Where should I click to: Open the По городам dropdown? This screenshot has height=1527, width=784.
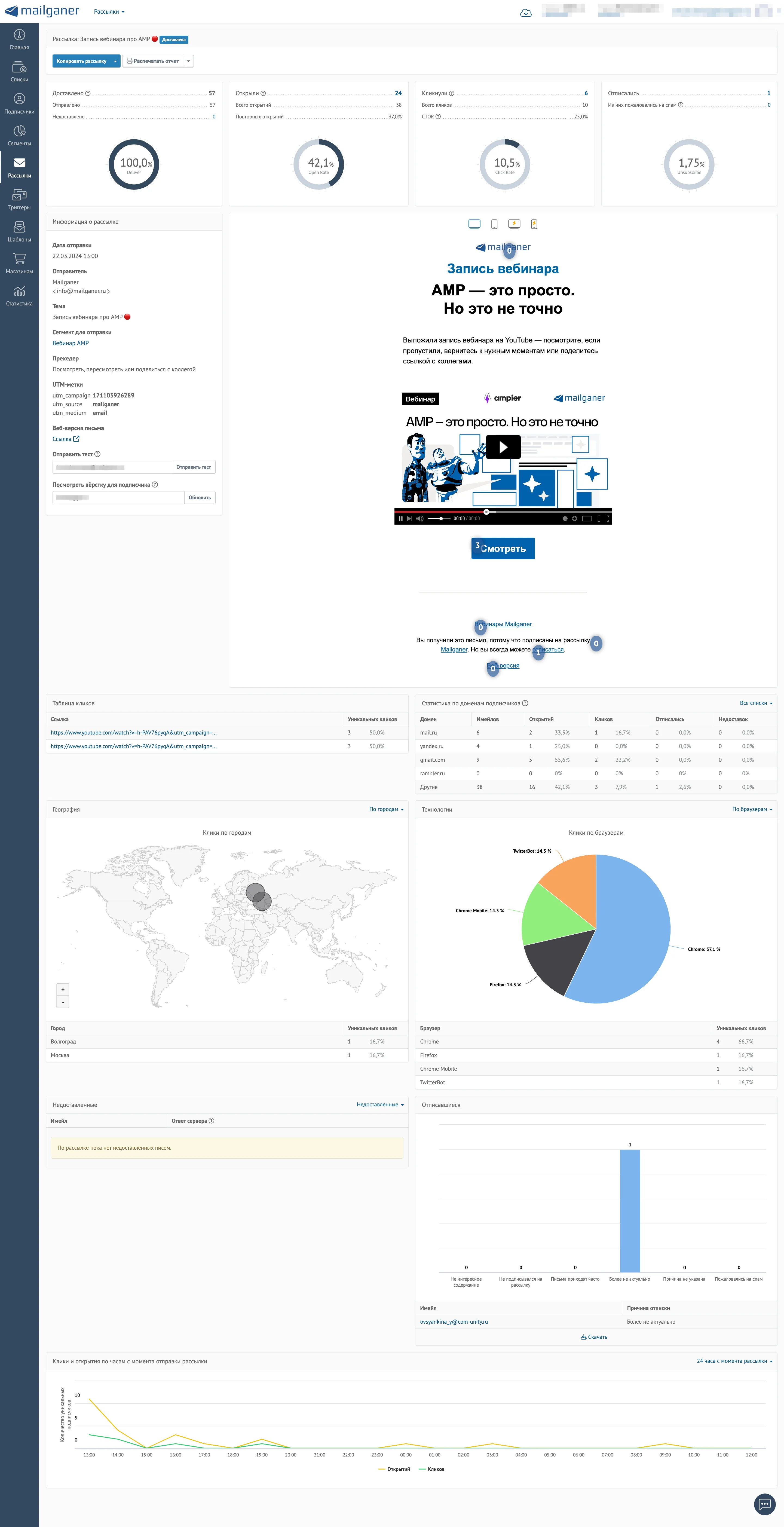(386, 809)
